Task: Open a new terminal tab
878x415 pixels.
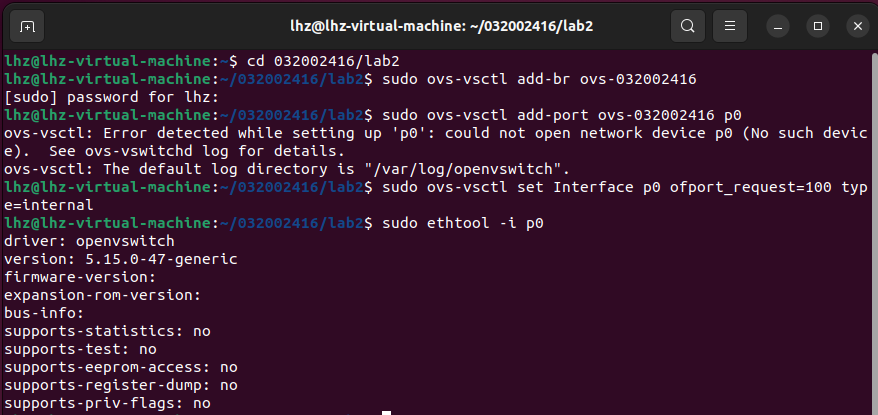Action: (x=26, y=26)
